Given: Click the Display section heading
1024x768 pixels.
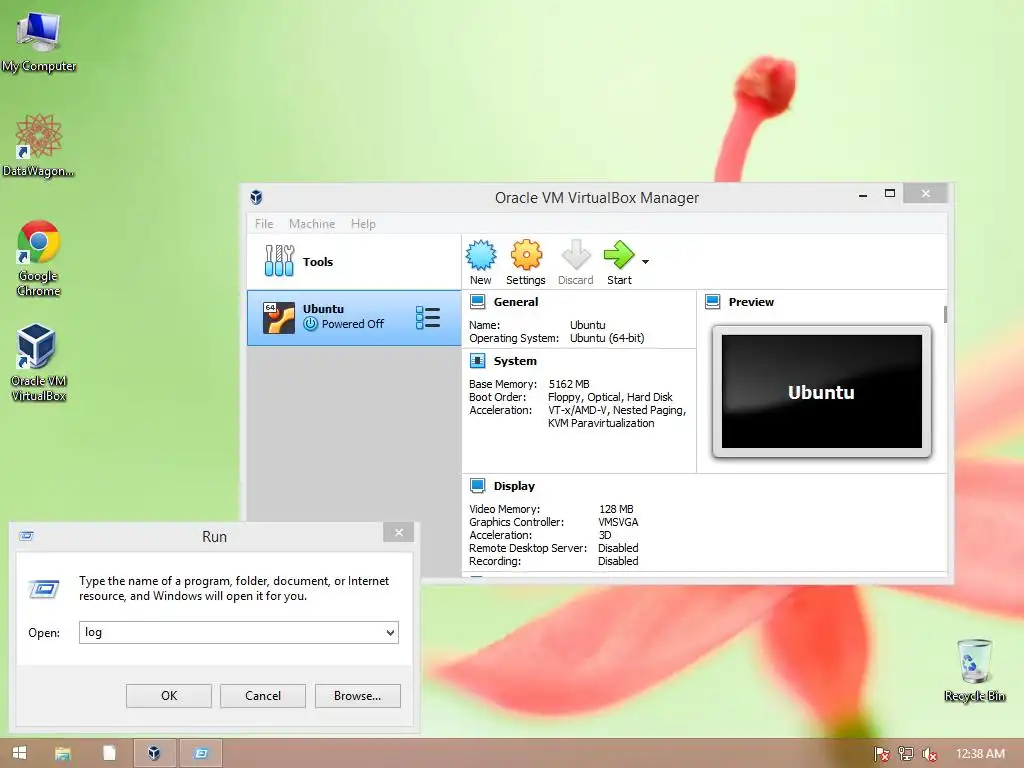Looking at the screenshot, I should [x=515, y=486].
